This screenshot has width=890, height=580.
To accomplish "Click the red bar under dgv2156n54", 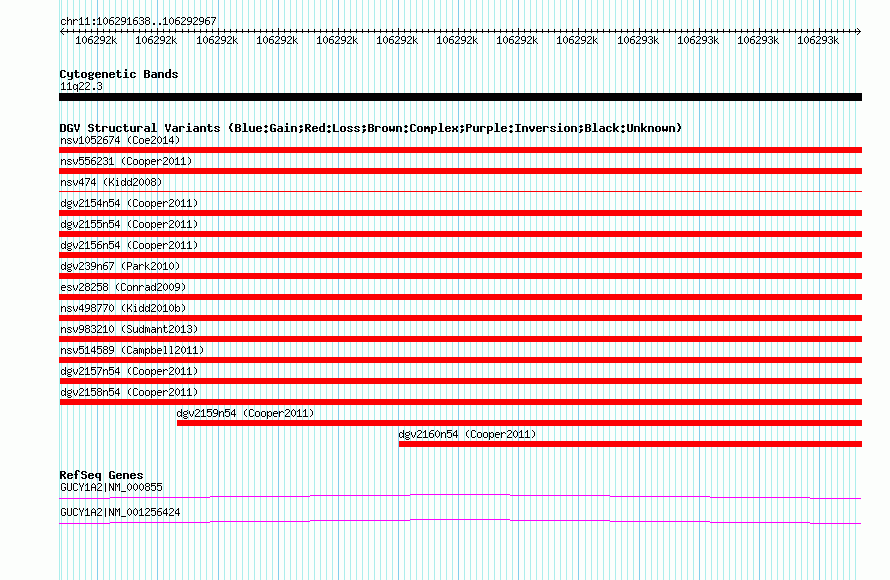I will [x=460, y=255].
